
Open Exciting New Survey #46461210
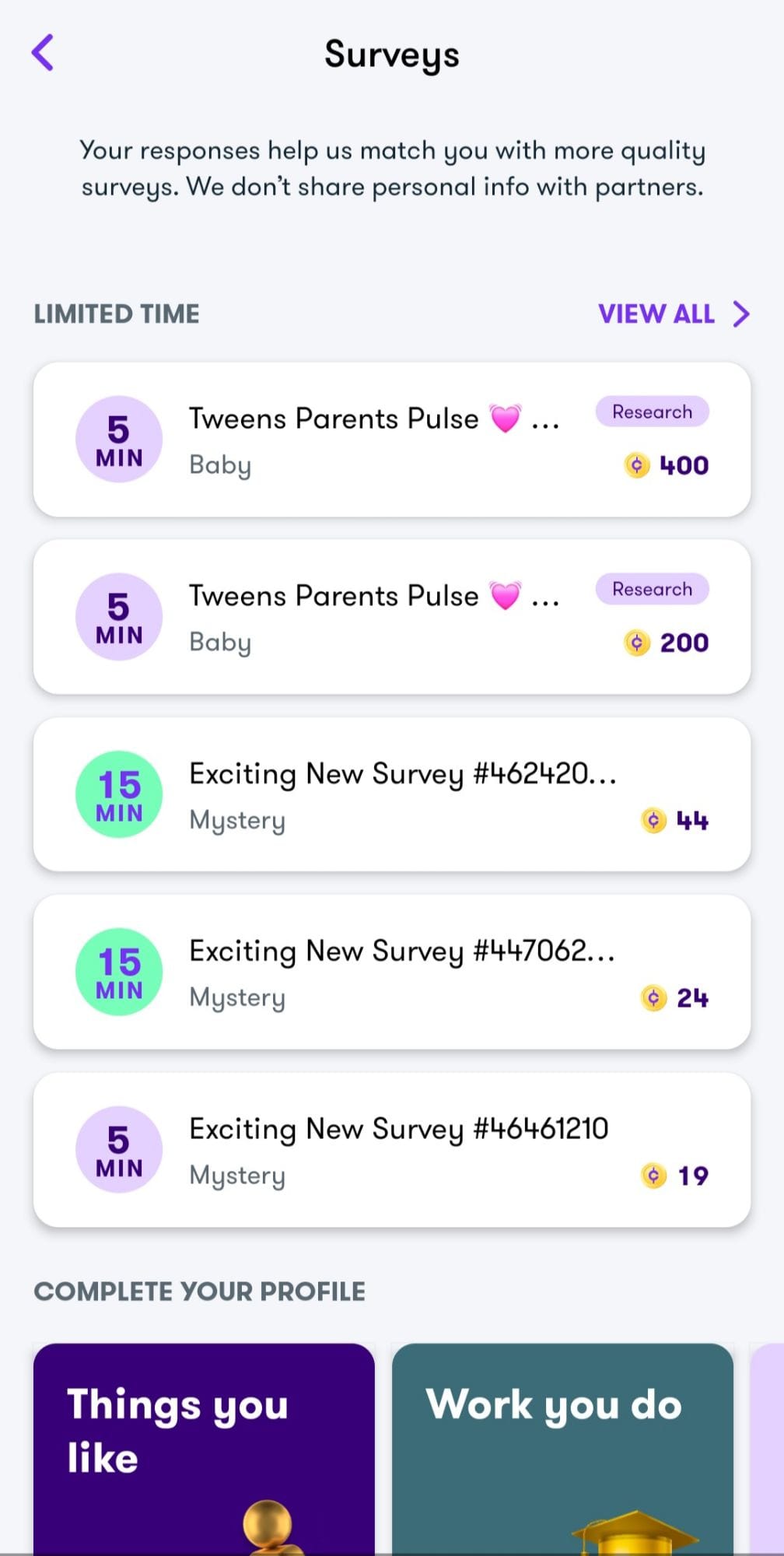pyautogui.click(x=398, y=1130)
